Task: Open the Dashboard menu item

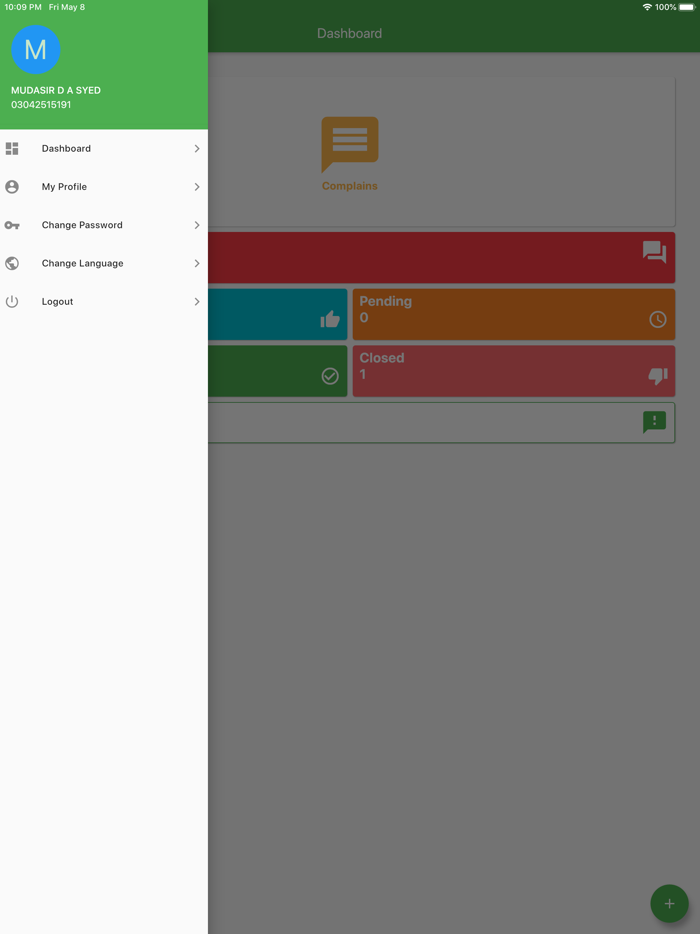Action: pyautogui.click(x=104, y=148)
